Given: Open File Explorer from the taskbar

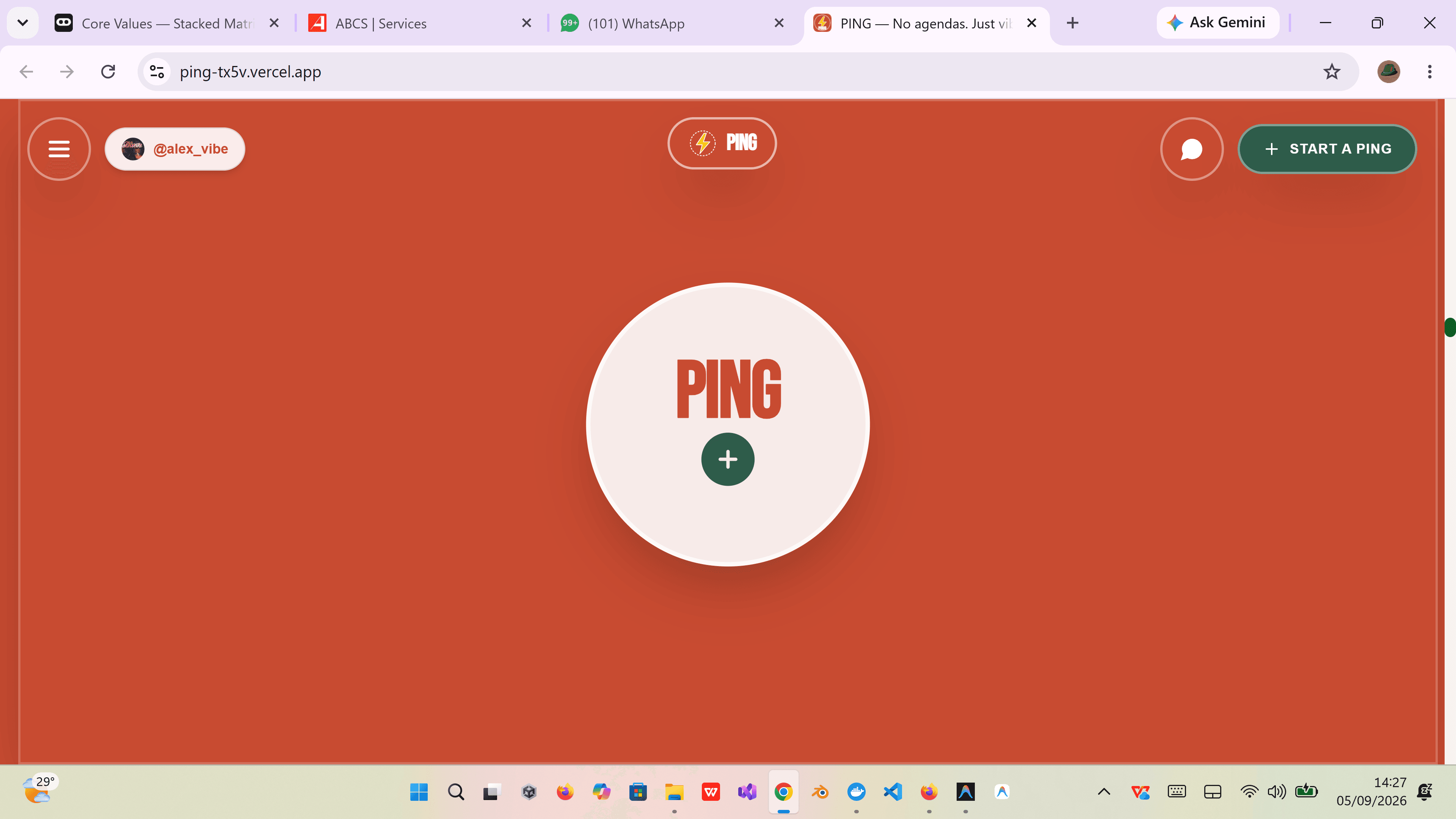Looking at the screenshot, I should pyautogui.click(x=674, y=792).
